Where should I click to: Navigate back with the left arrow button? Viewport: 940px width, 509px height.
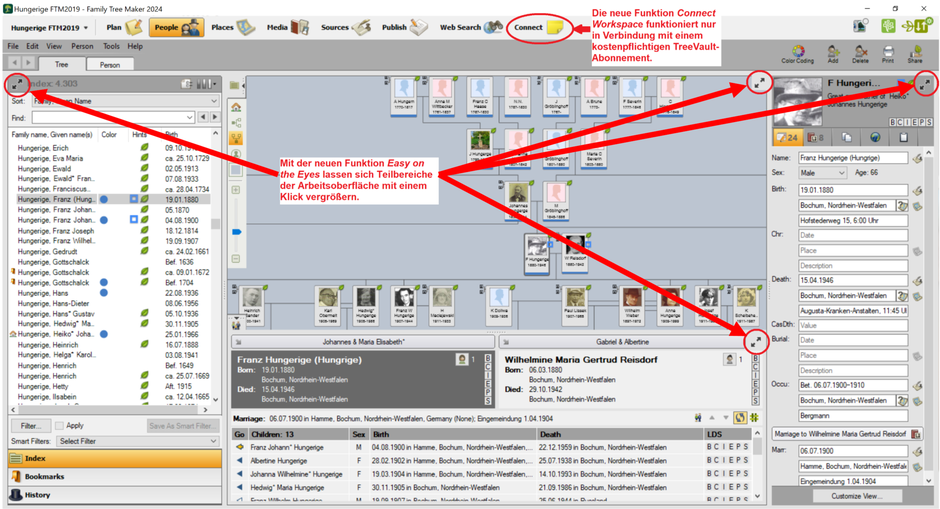tap(15, 62)
